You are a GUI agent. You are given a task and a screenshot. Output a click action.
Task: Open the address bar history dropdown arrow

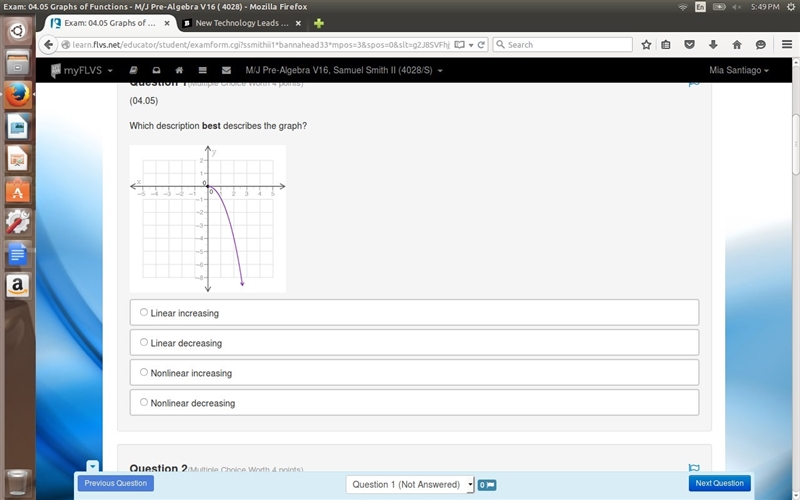coord(471,45)
